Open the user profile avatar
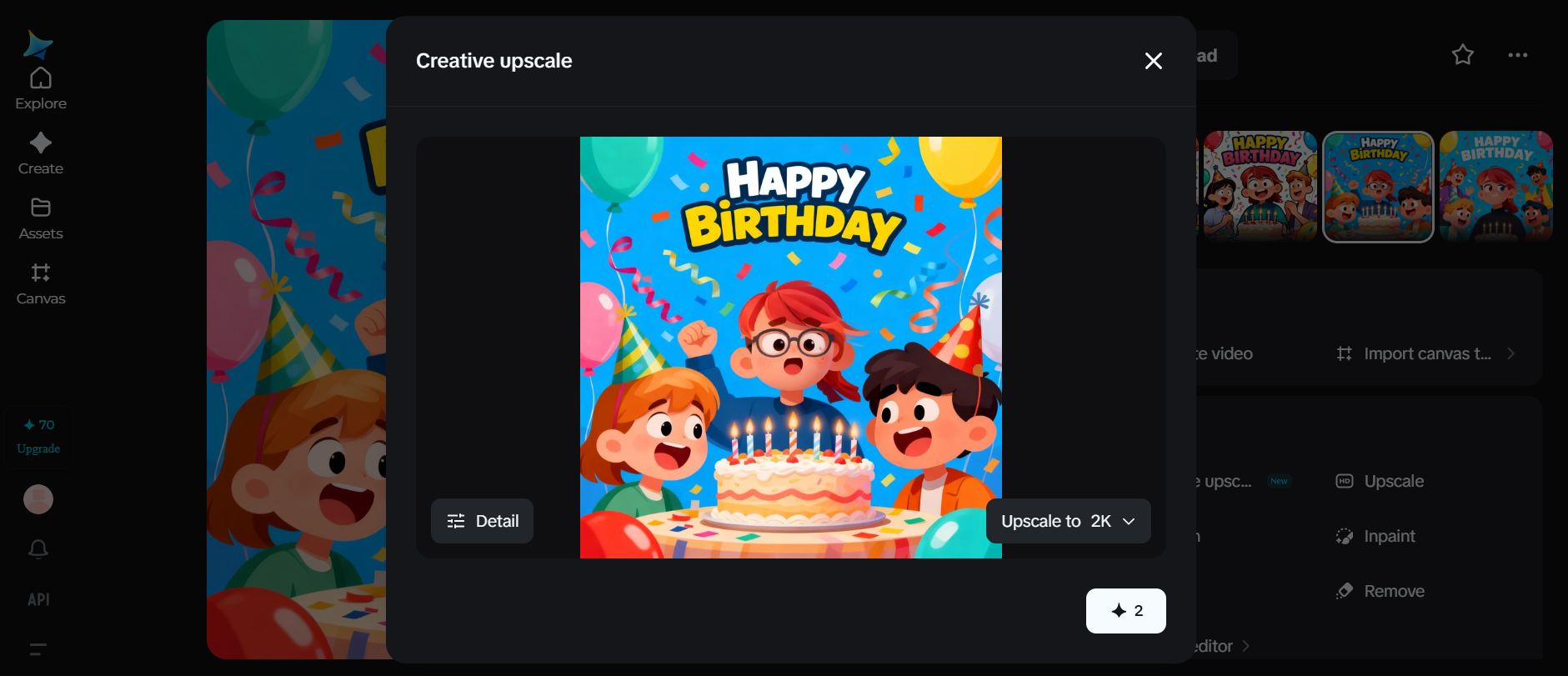The image size is (1568, 676). coord(38,499)
